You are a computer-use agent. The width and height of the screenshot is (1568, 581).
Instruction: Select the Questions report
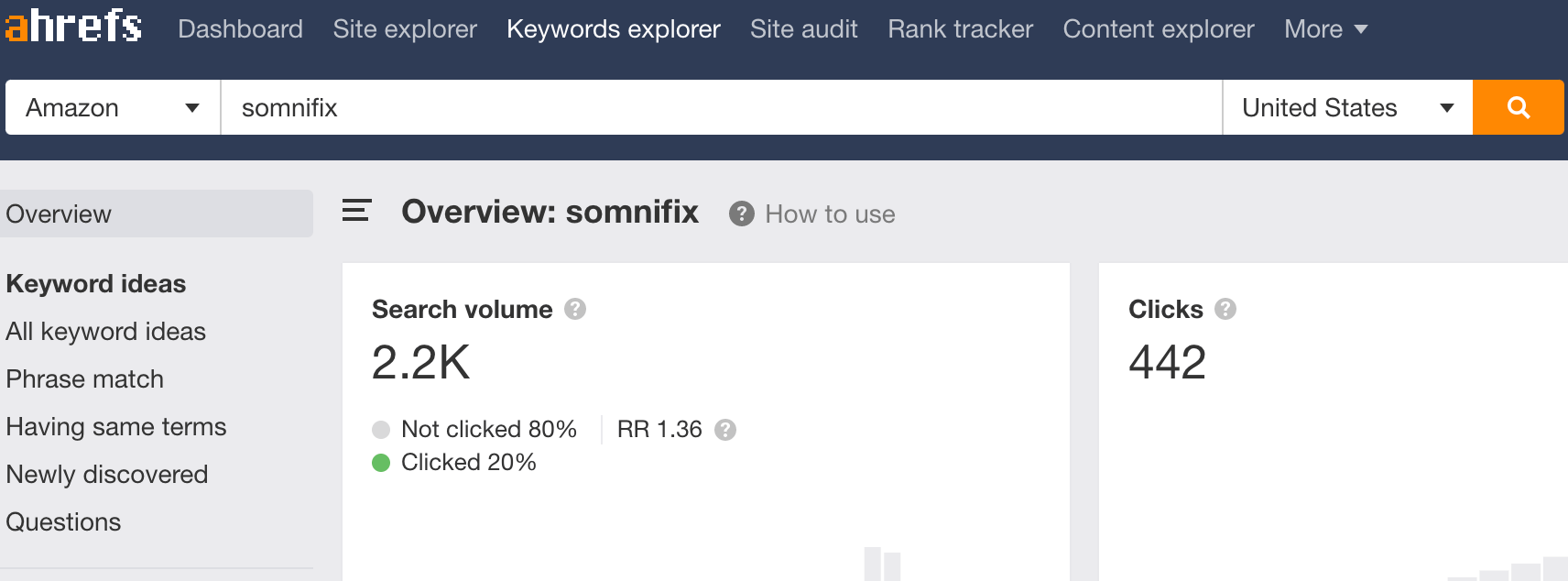point(63,521)
